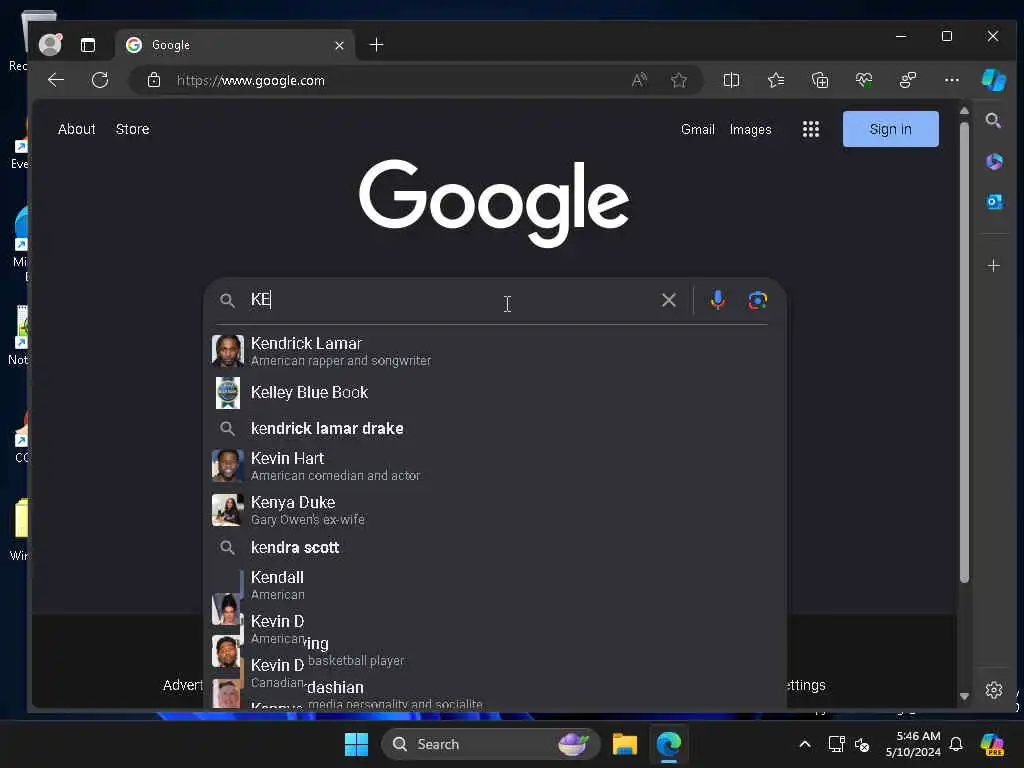Viewport: 1024px width, 768px height.
Task: Open Outlook sidebar icon
Action: click(x=994, y=202)
